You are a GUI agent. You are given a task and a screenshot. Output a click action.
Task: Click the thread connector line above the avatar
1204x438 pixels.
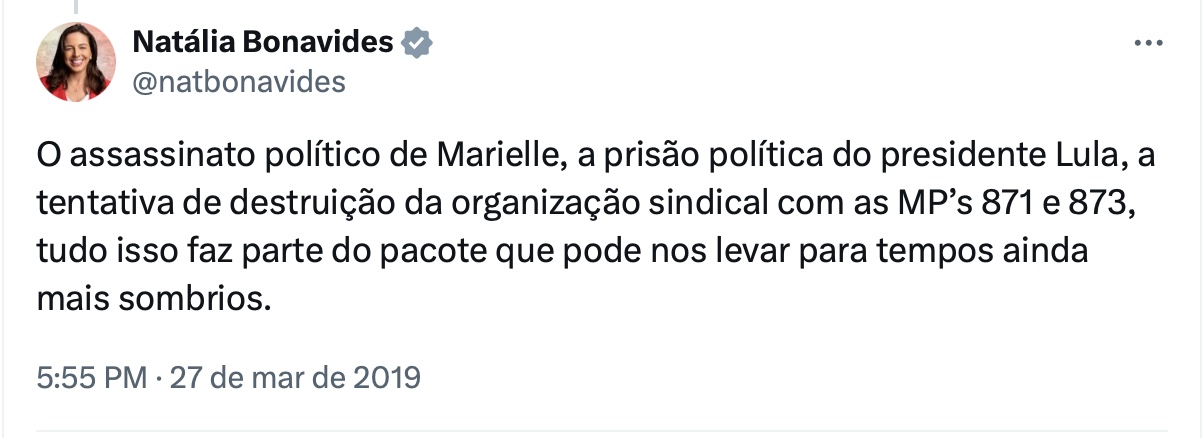coord(76,6)
